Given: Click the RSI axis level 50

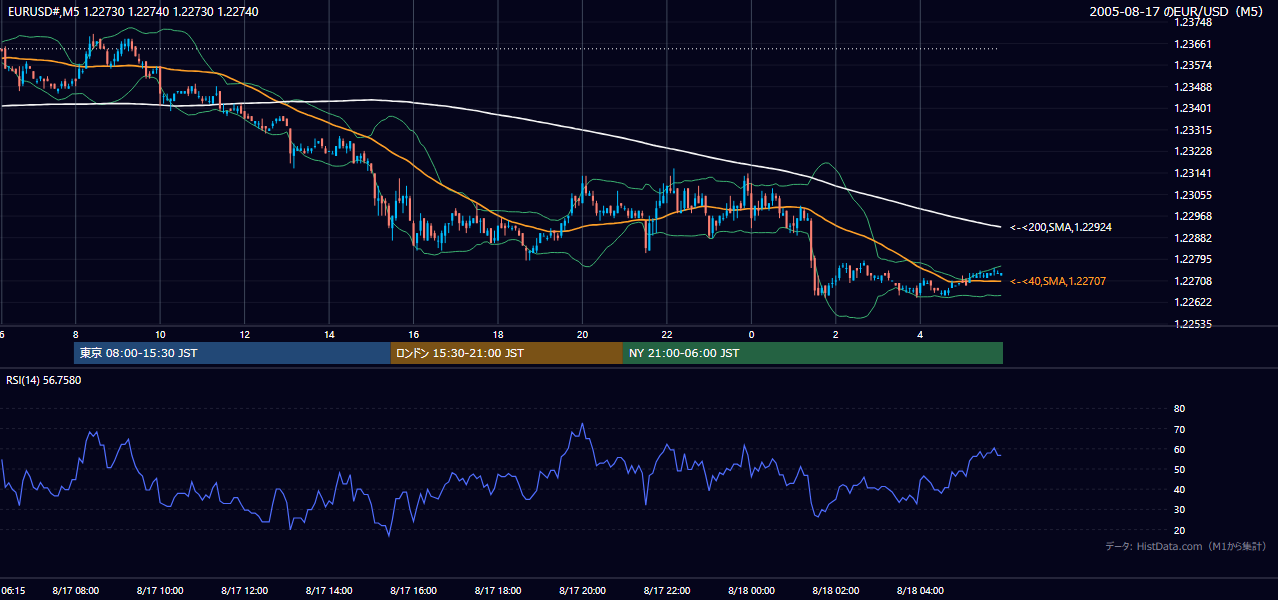Looking at the screenshot, I should click(x=1179, y=469).
